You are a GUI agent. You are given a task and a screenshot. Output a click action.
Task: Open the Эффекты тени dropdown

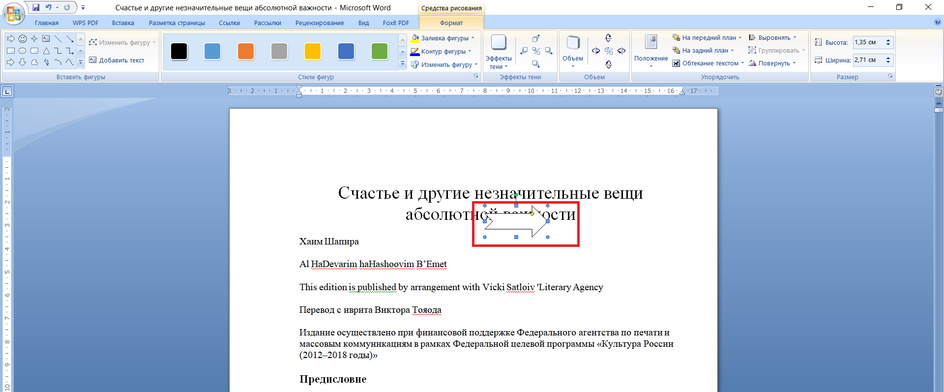click(498, 52)
